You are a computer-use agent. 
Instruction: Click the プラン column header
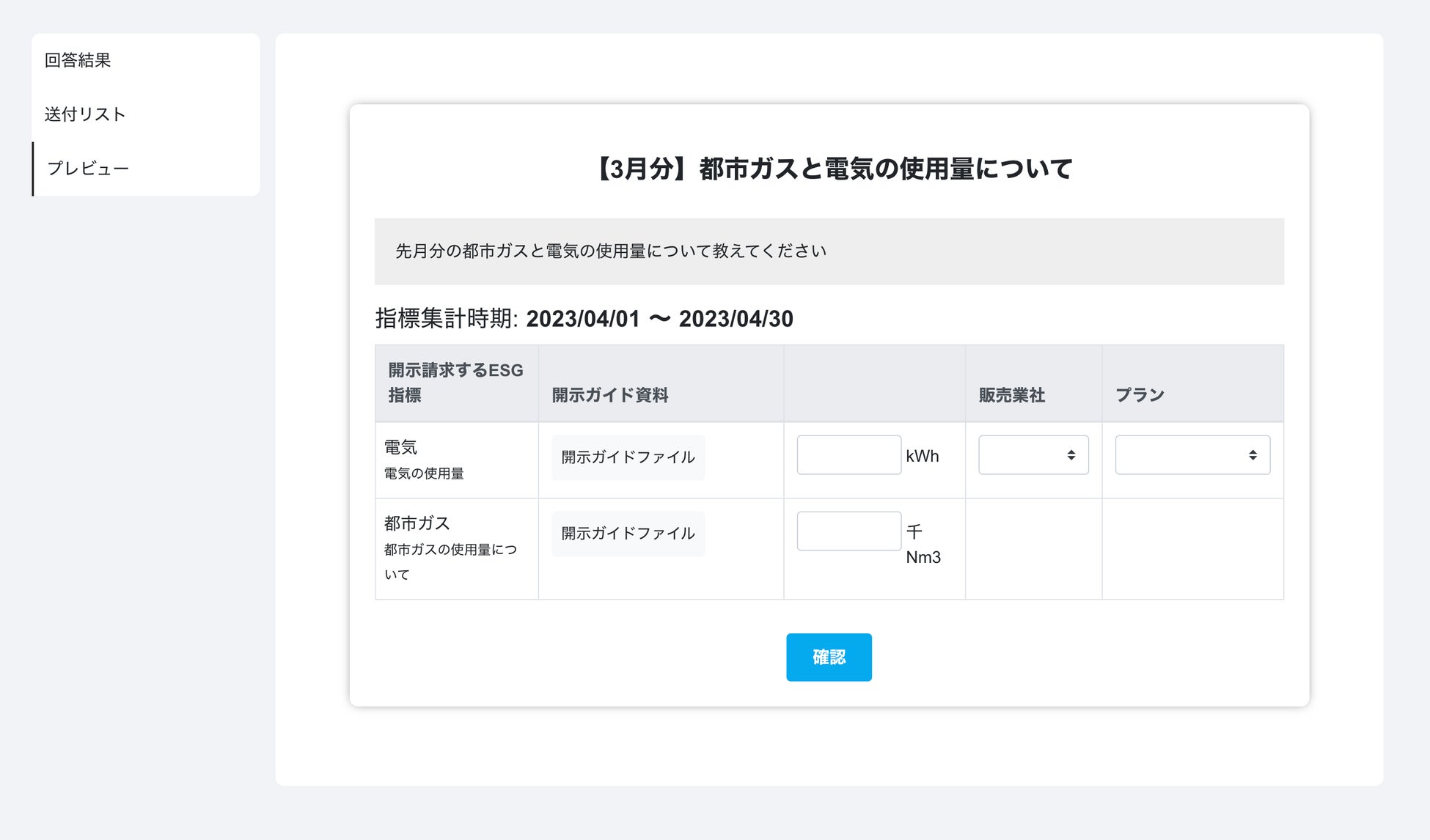pos(1140,395)
